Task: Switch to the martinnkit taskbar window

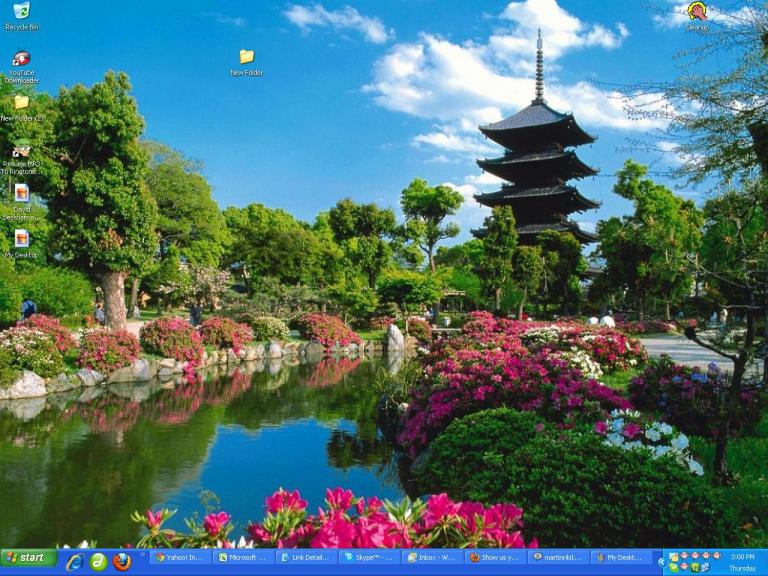Action: [x=559, y=557]
